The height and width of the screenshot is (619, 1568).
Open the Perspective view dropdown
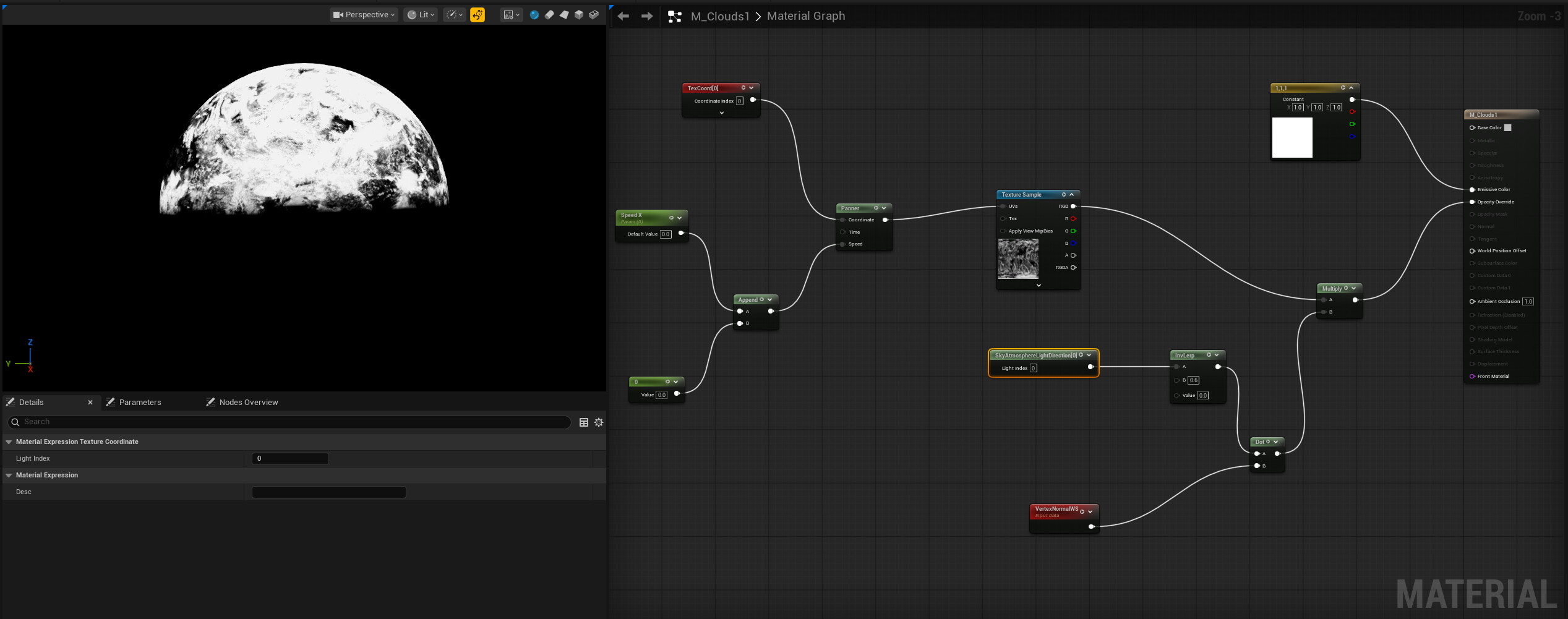tap(364, 15)
